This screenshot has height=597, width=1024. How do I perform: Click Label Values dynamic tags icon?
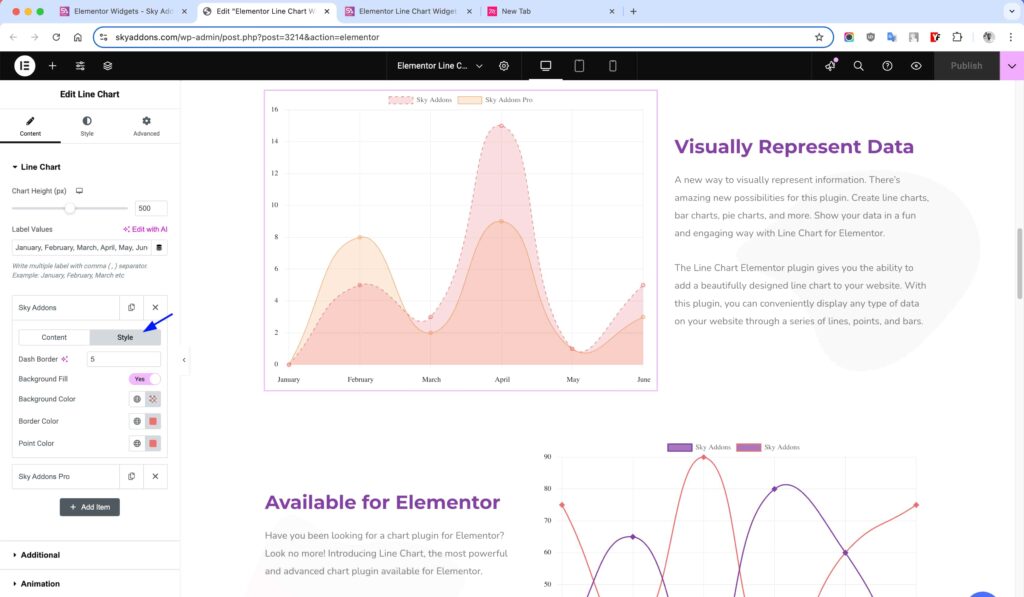(x=159, y=248)
